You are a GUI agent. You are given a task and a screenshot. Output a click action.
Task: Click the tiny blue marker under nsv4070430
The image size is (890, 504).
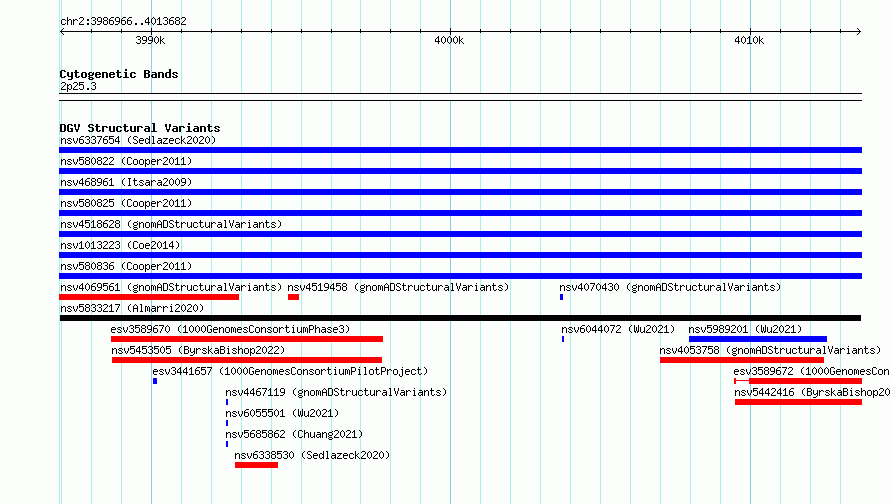[x=561, y=297]
